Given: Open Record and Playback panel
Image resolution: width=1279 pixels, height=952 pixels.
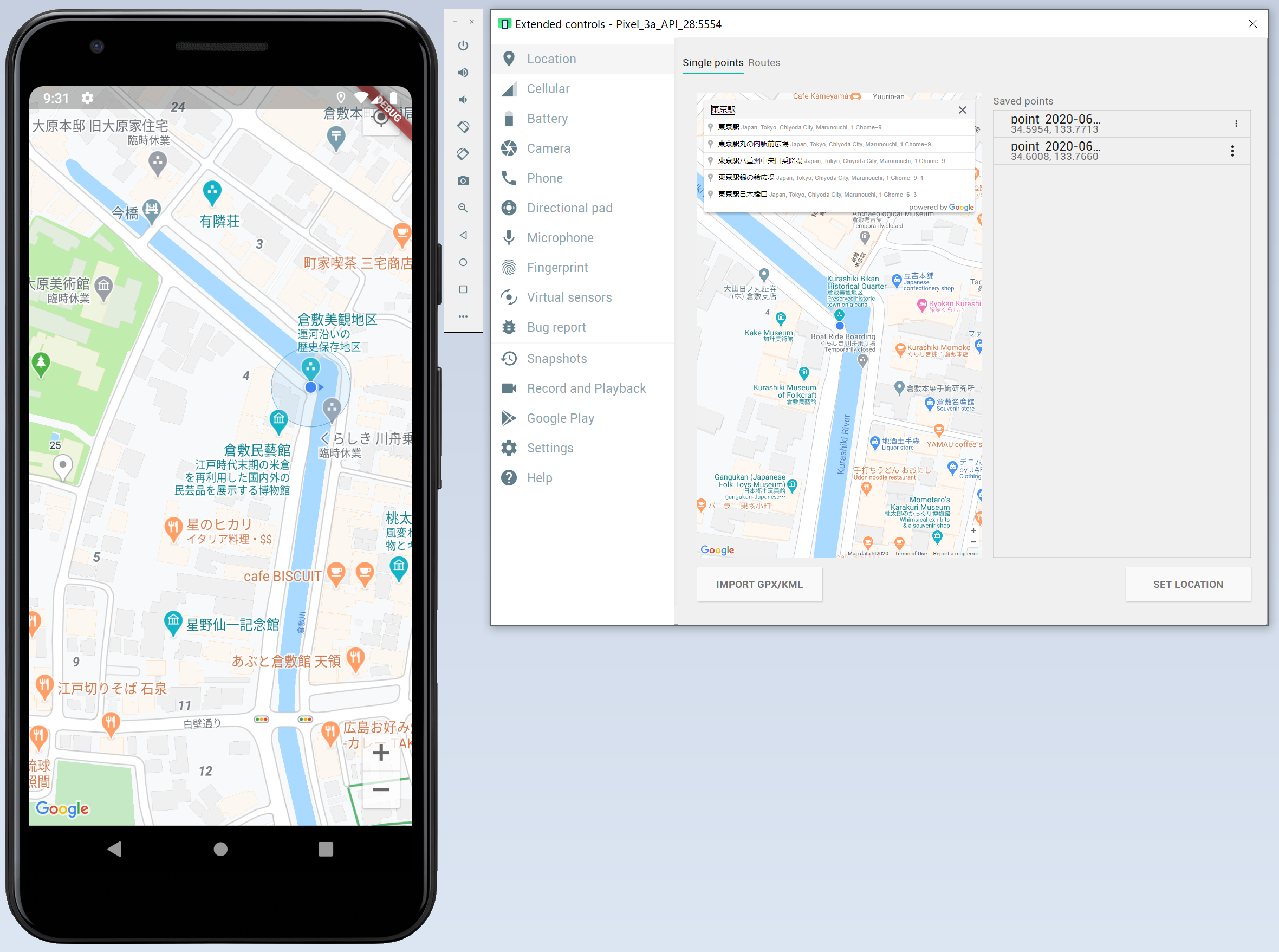Looking at the screenshot, I should 582,388.
